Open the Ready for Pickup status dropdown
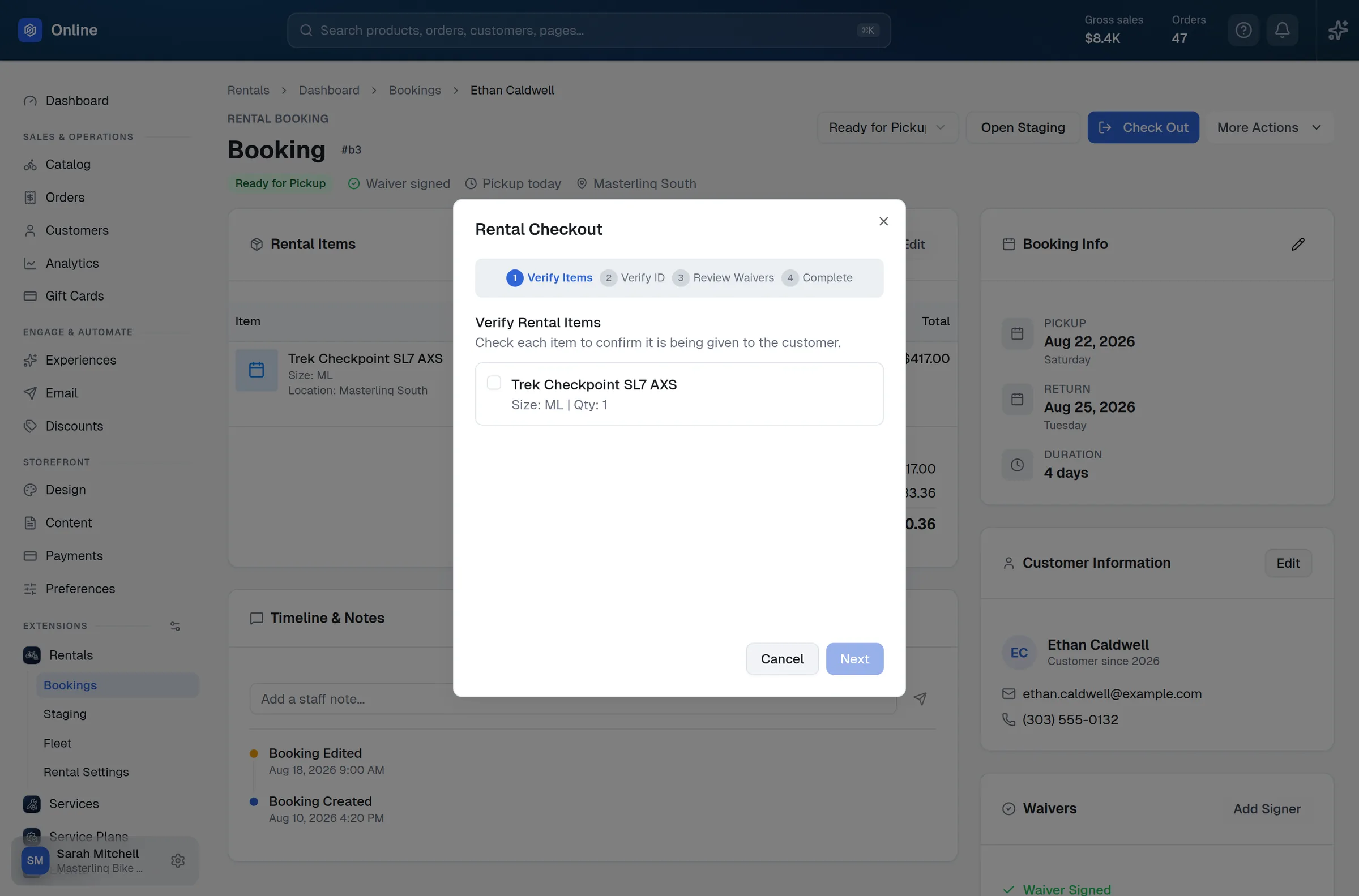 [887, 127]
